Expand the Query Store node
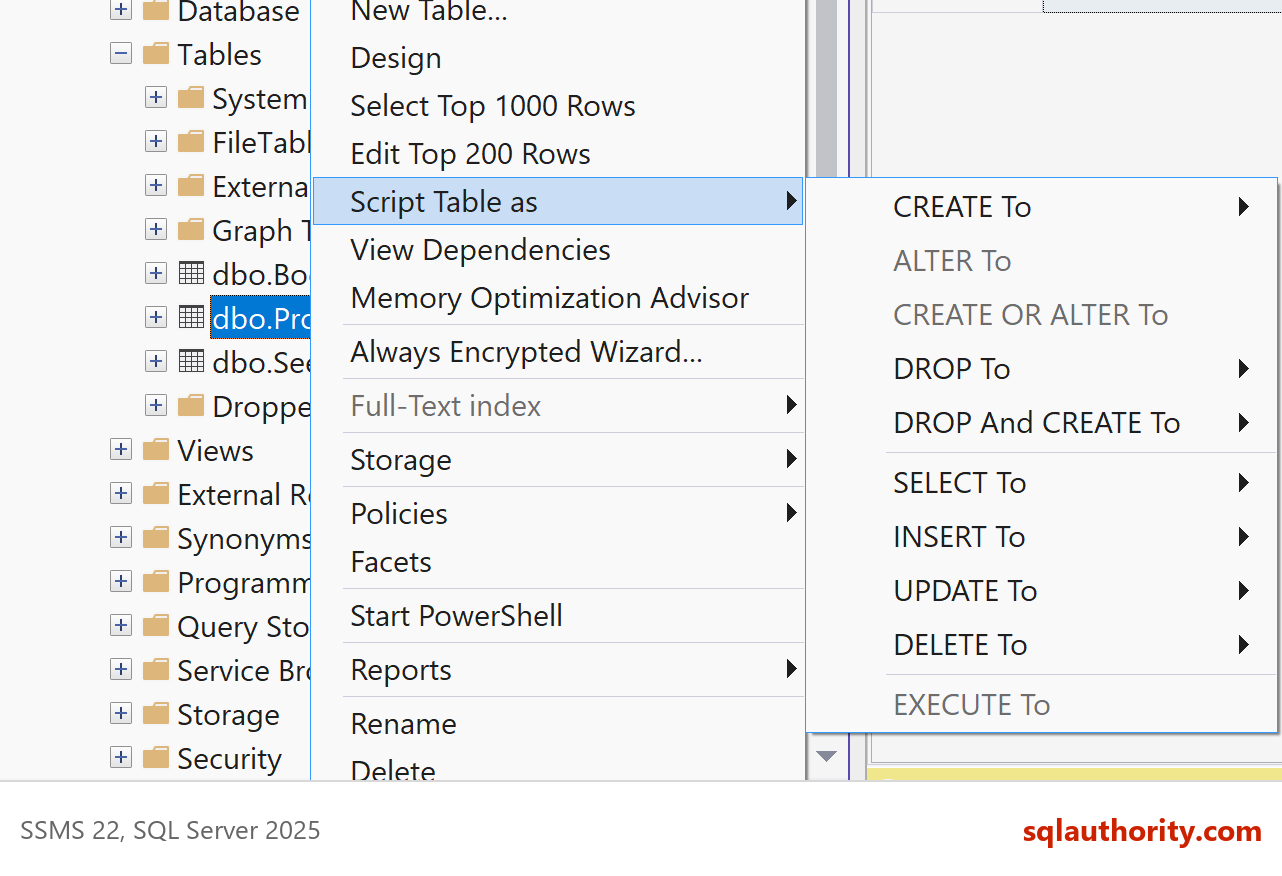1282x876 pixels. coord(121,626)
